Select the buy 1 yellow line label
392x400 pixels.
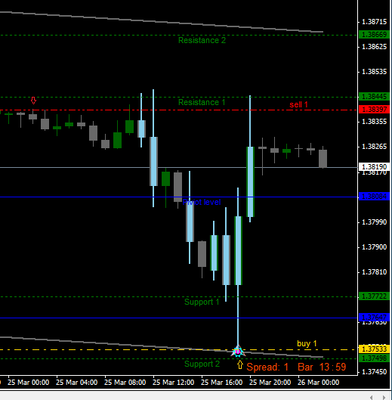click(307, 343)
